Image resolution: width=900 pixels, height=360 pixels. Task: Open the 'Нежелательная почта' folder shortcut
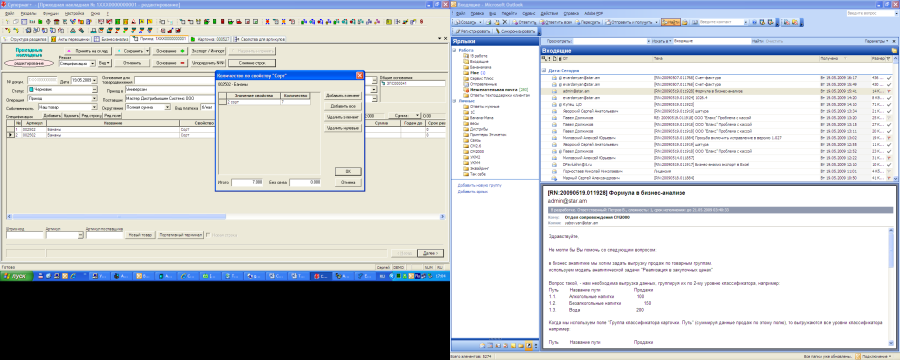(x=494, y=90)
